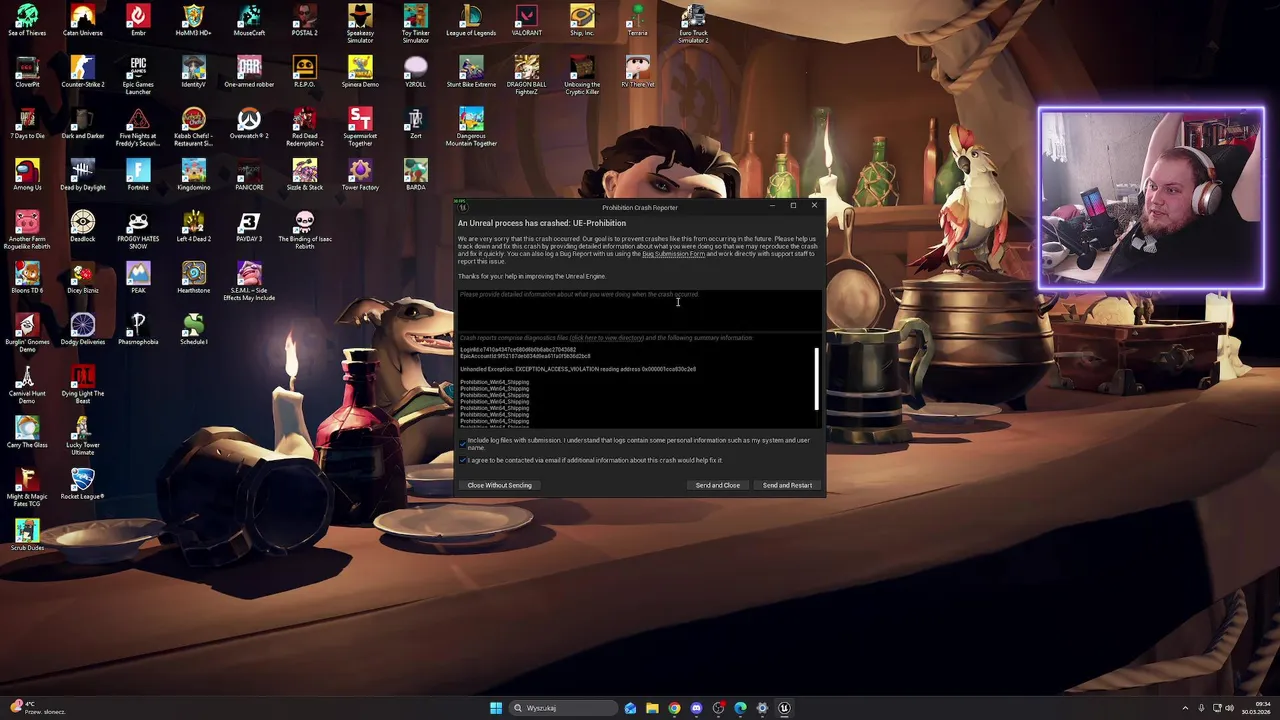This screenshot has width=1280, height=720.
Task: Uncheck agree to be contacted via email
Action: [x=463, y=460]
